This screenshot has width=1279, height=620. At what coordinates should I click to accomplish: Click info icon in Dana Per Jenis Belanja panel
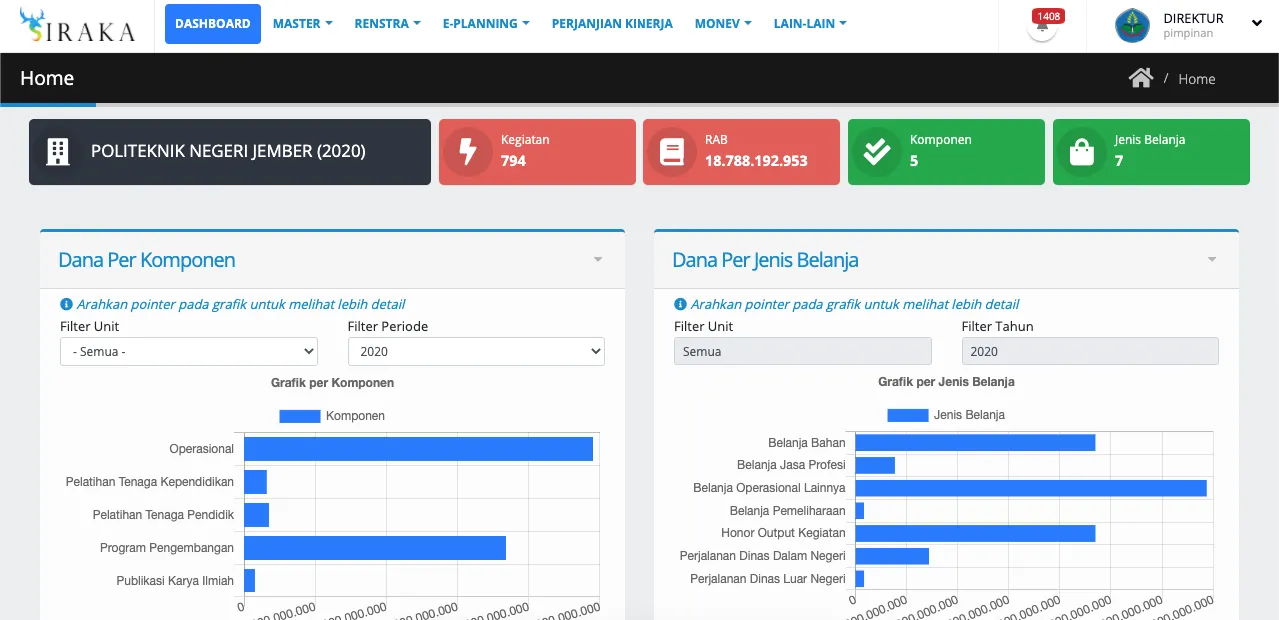click(680, 304)
